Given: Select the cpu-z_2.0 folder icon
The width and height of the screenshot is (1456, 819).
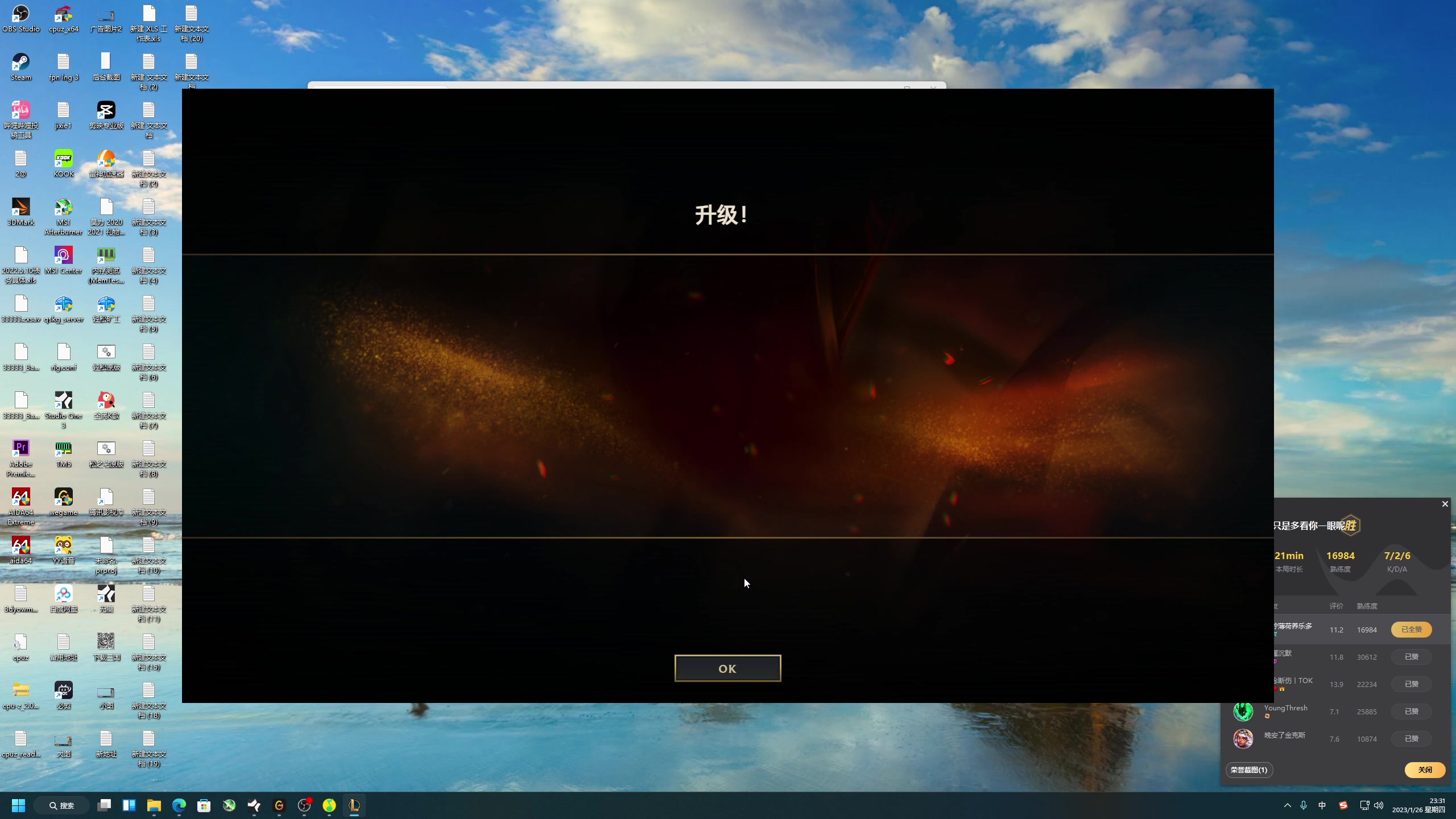Looking at the screenshot, I should pyautogui.click(x=21, y=696).
